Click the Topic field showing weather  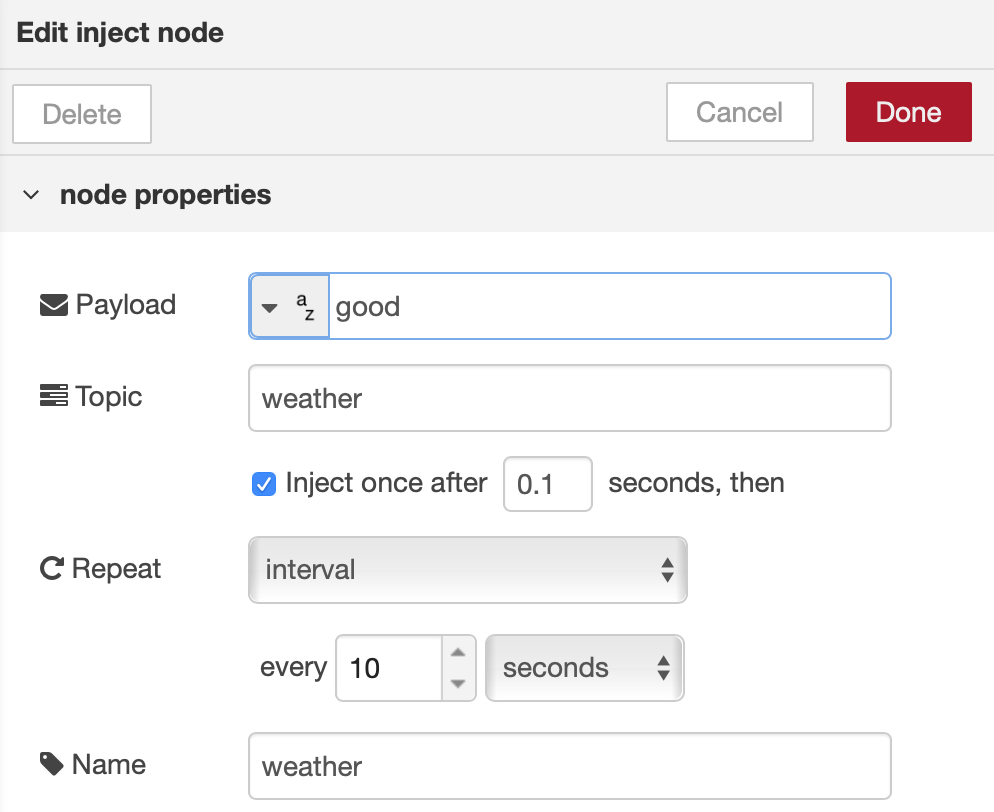tap(569, 397)
